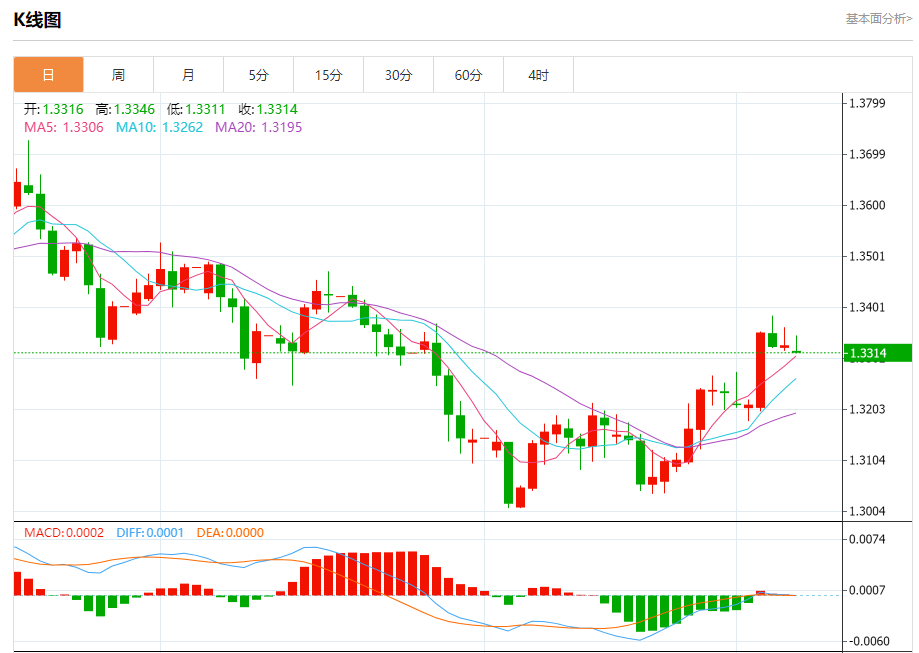919x653 pixels.
Task: Click the MA20: 1.3195 indicator label
Action: (258, 127)
